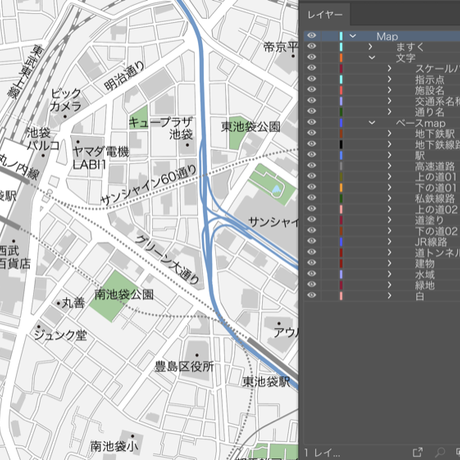Click the orange color bar of 文字 layer

click(x=341, y=58)
